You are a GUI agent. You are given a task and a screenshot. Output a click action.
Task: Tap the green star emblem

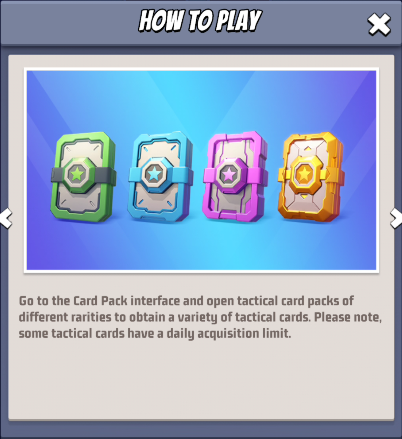pyautogui.click(x=77, y=174)
